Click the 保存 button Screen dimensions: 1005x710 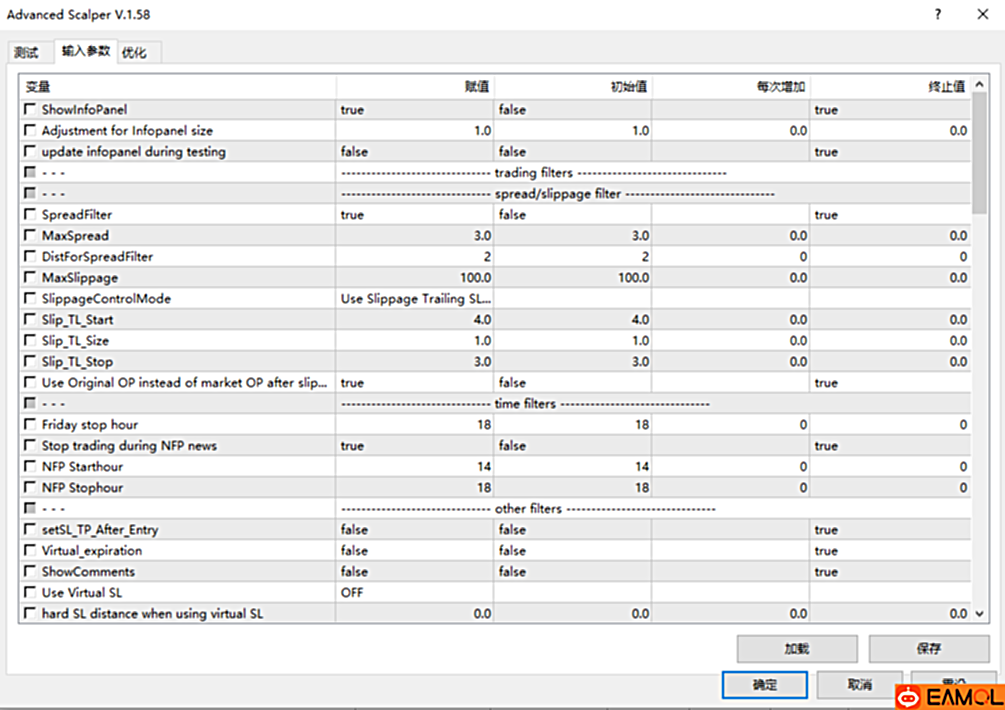(x=929, y=648)
